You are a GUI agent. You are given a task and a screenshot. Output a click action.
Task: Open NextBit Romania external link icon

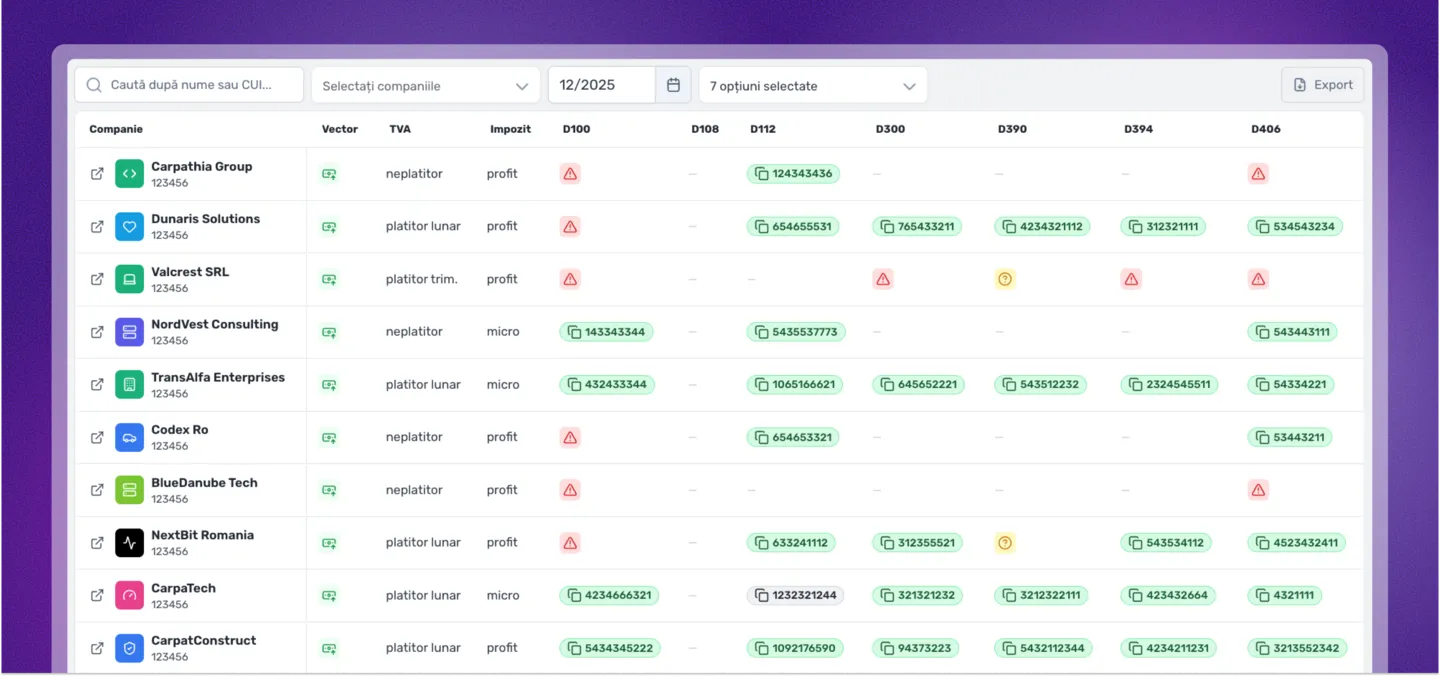point(97,543)
